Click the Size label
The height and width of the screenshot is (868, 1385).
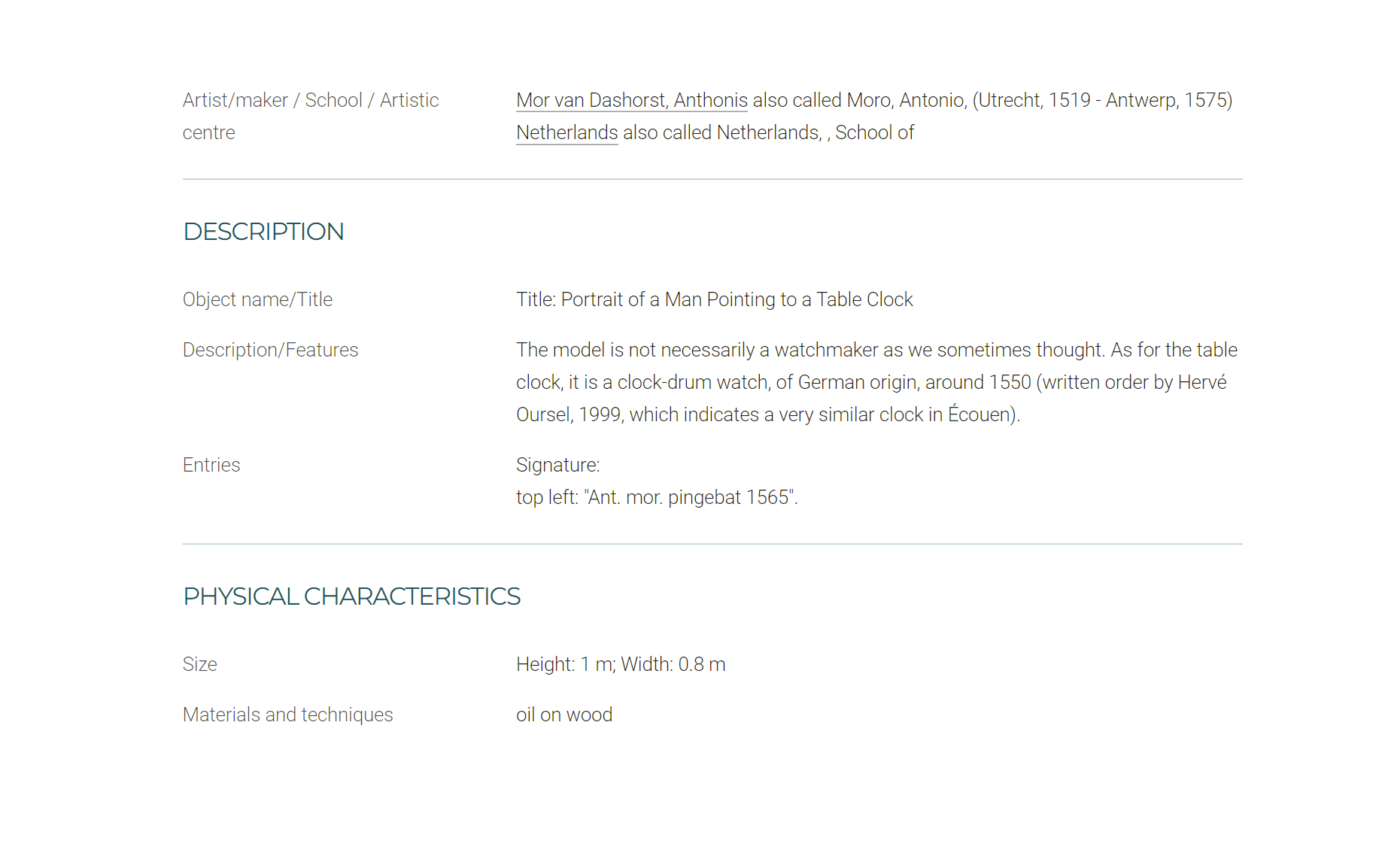199,664
